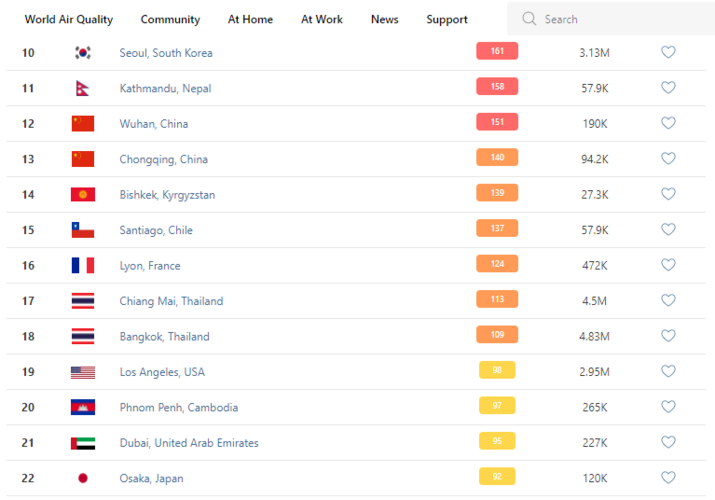
Task: Favorite Seoul with the heart icon
Action: [x=668, y=52]
